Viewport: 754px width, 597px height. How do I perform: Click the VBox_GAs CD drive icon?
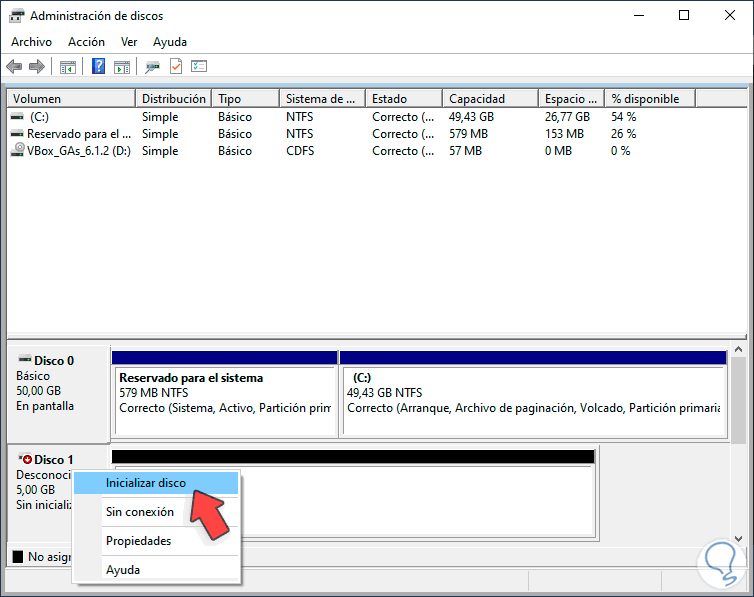point(18,150)
